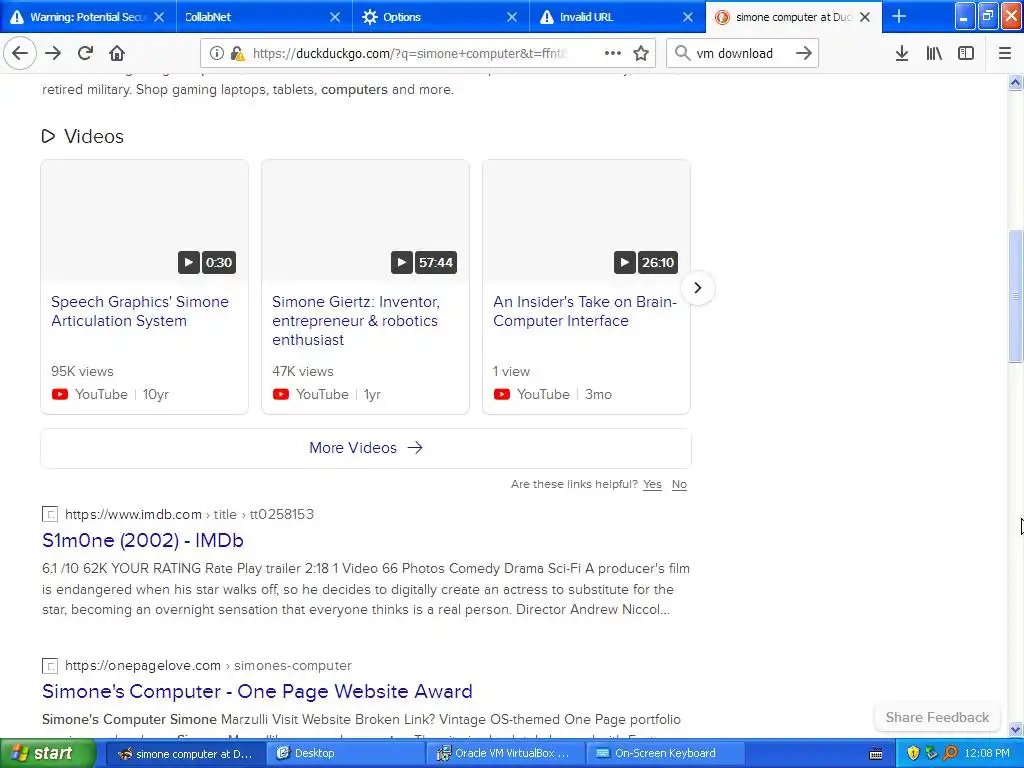Open the Downloads panel
This screenshot has height=768, width=1024.
pos(902,54)
